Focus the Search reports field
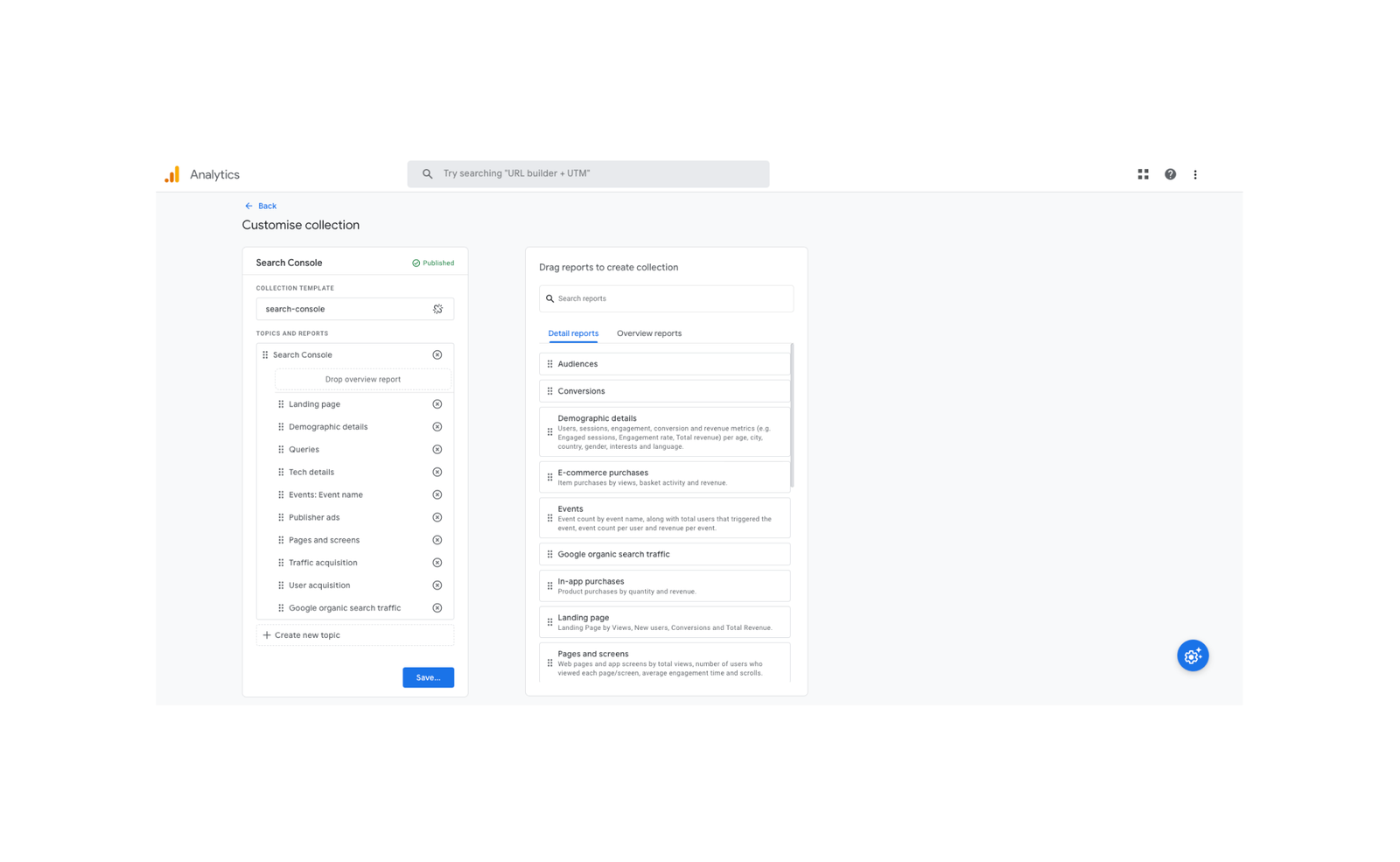This screenshot has width=1400, height=862. 666,298
